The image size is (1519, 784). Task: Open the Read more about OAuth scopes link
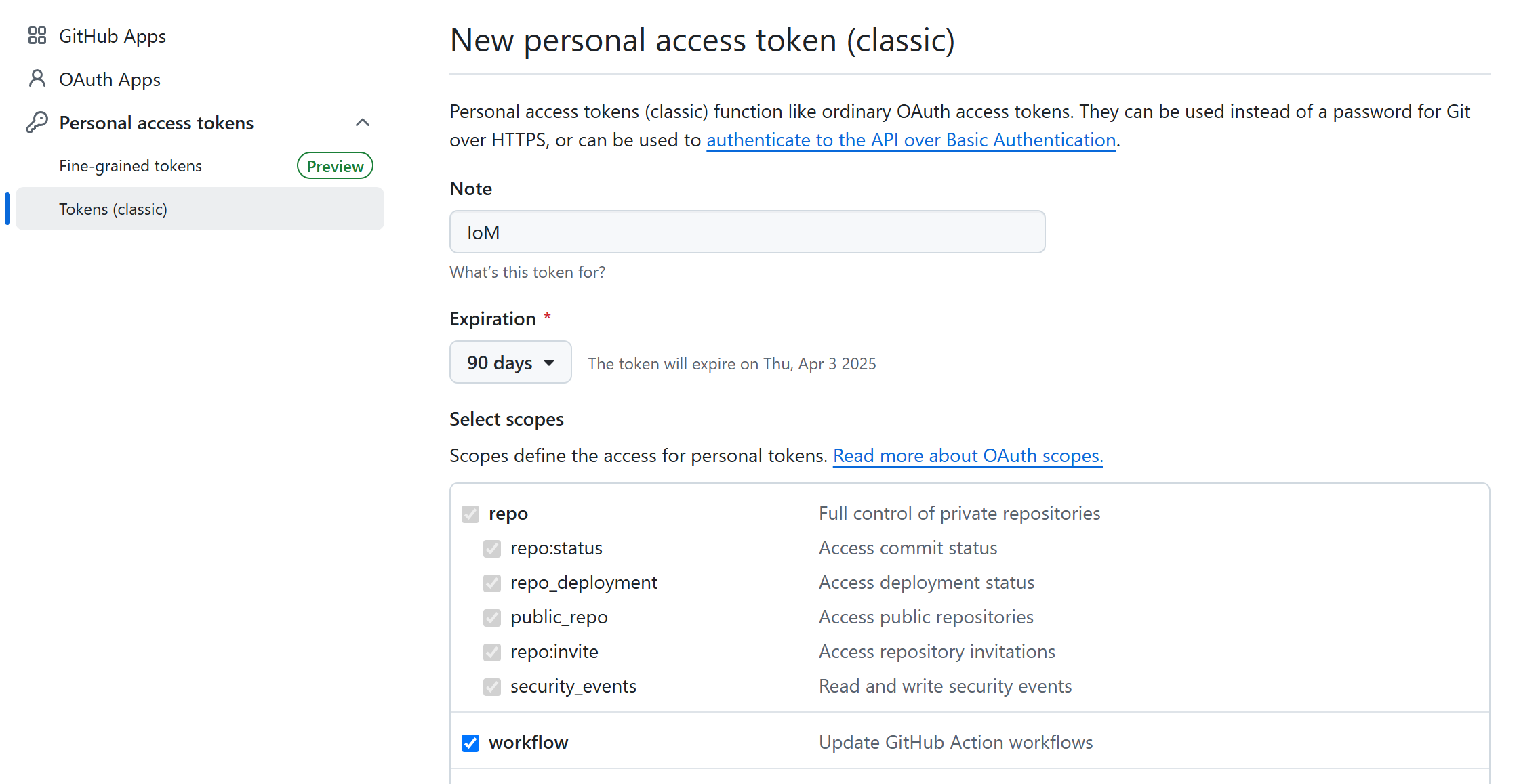point(968,456)
